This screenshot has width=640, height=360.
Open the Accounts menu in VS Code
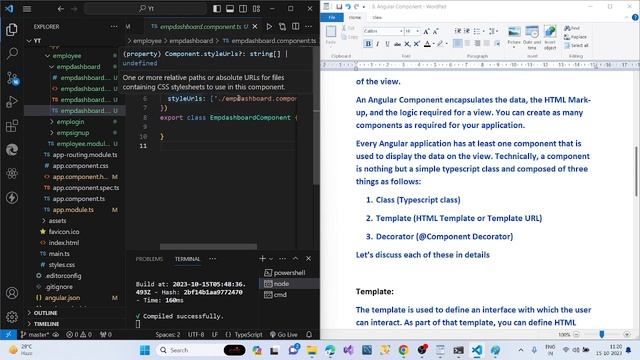click(x=12, y=293)
